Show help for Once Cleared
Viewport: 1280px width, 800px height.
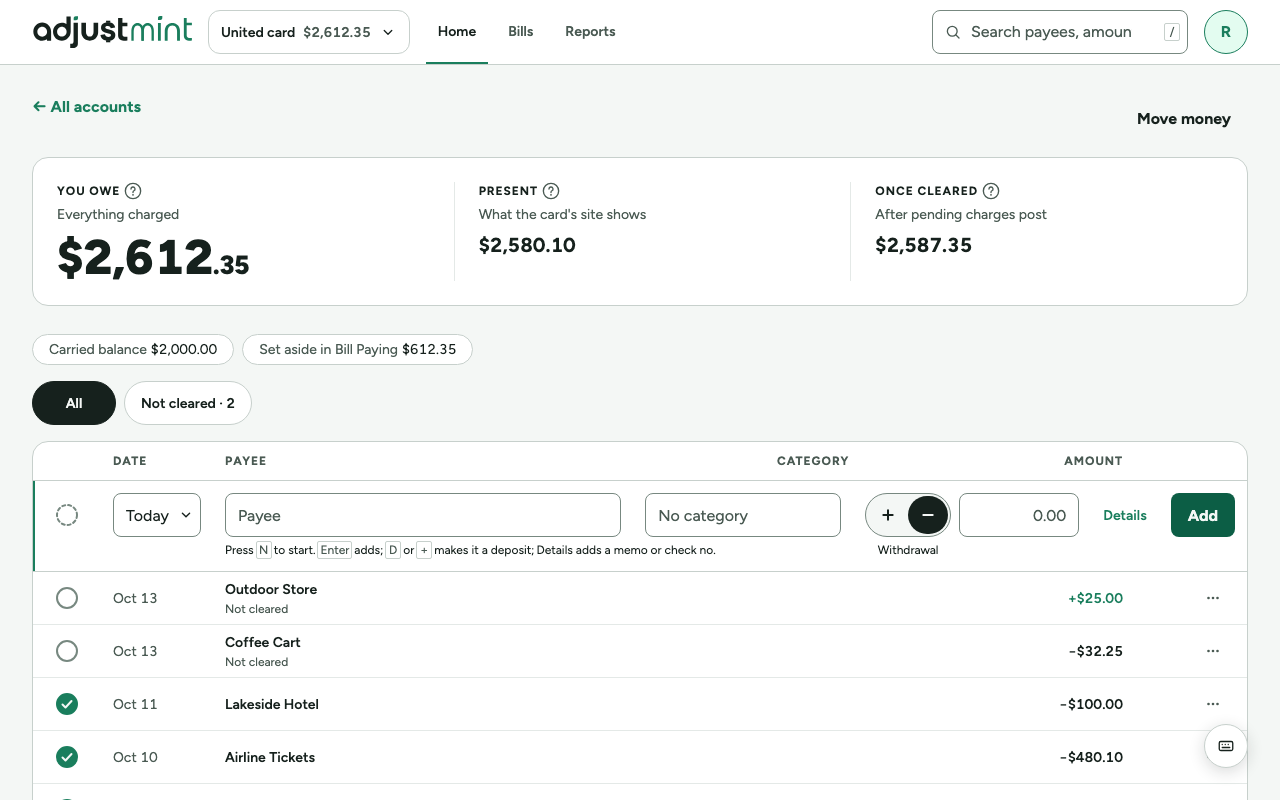click(x=991, y=191)
